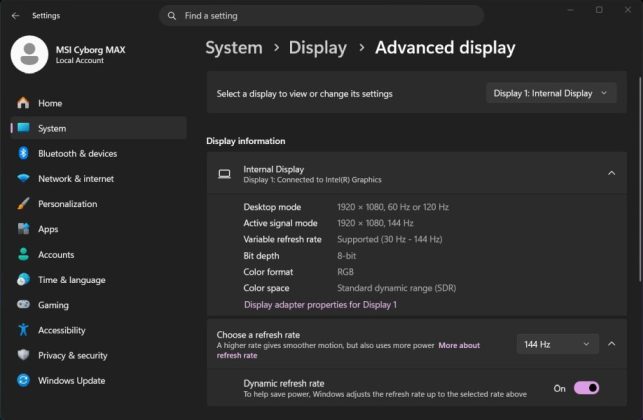643x420 pixels.
Task: Click the vertical scrollbar on the right
Action: click(x=639, y=179)
